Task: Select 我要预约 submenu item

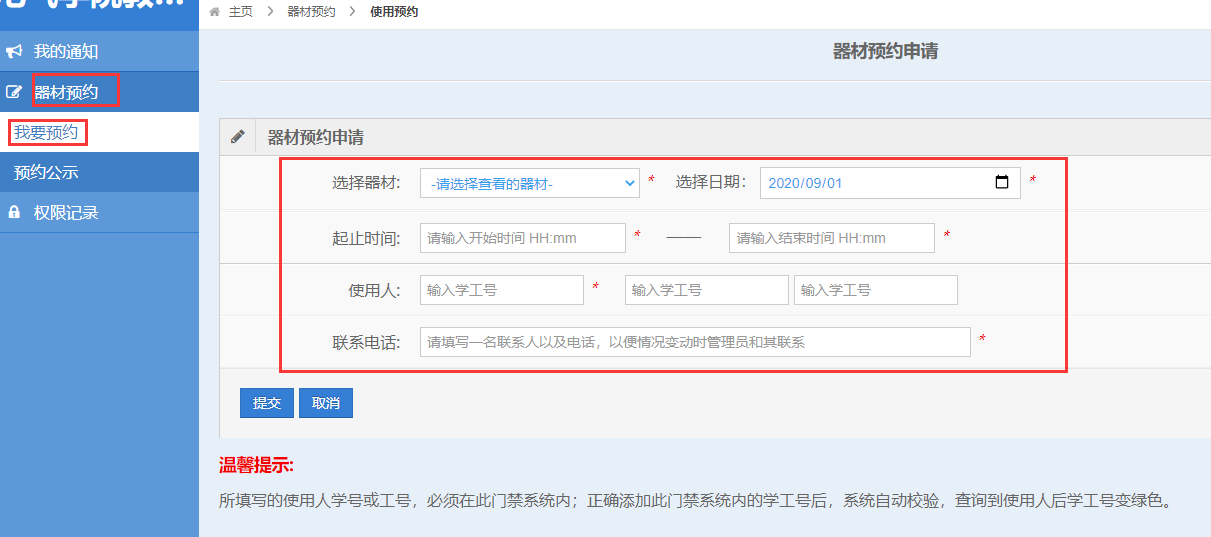Action: (46, 132)
